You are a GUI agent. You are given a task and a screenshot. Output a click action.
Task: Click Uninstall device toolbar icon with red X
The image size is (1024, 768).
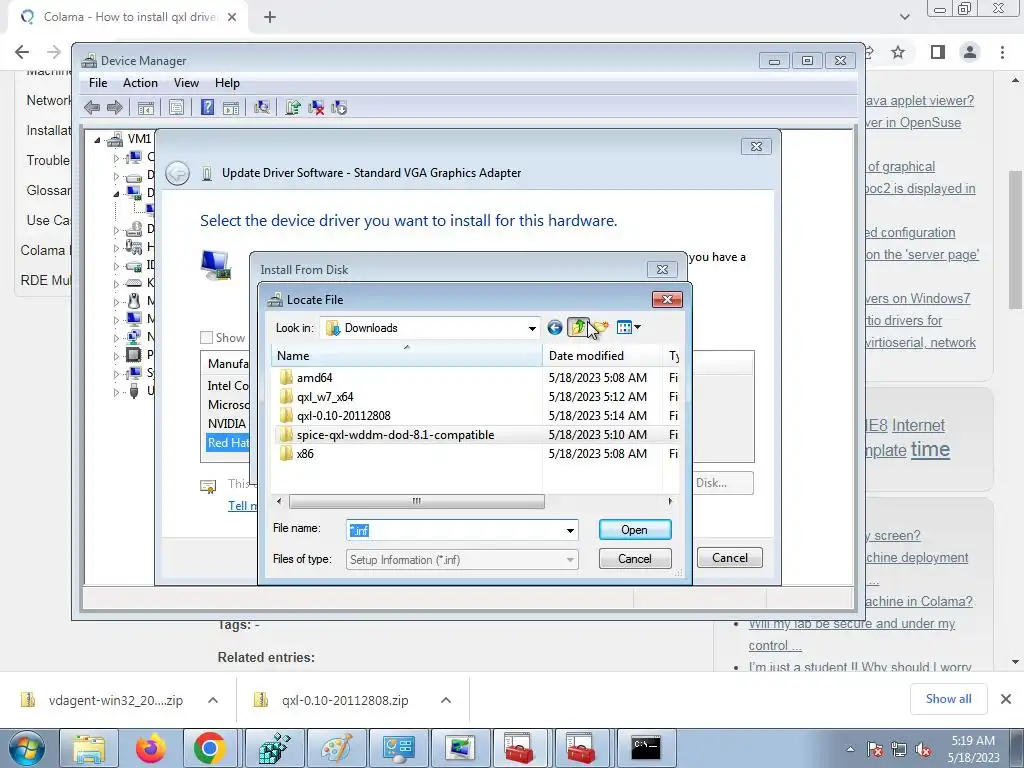(316, 108)
